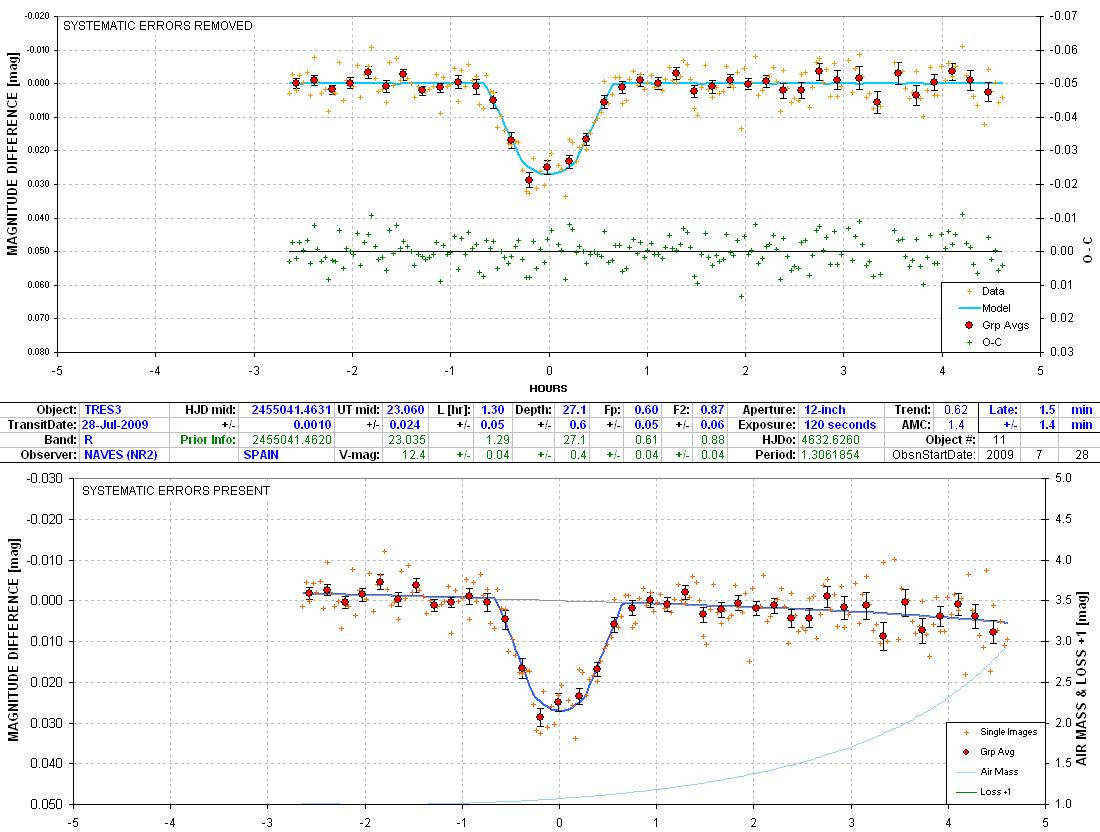Viewport: 1100px width, 832px height.
Task: Click the 'SYSTEMATIC ERRORS PRESENT' chart title
Action: [x=176, y=491]
